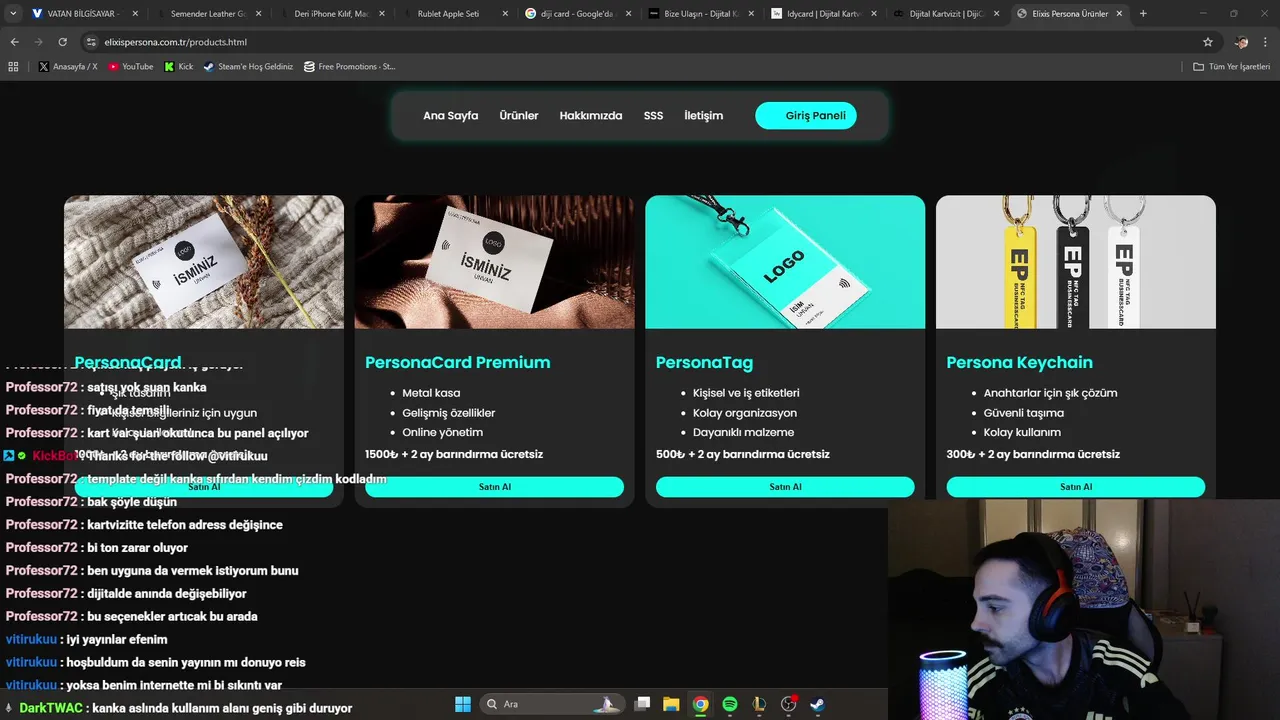Viewport: 1280px width, 720px height.
Task: Click the 500₺ price line
Action: (743, 454)
